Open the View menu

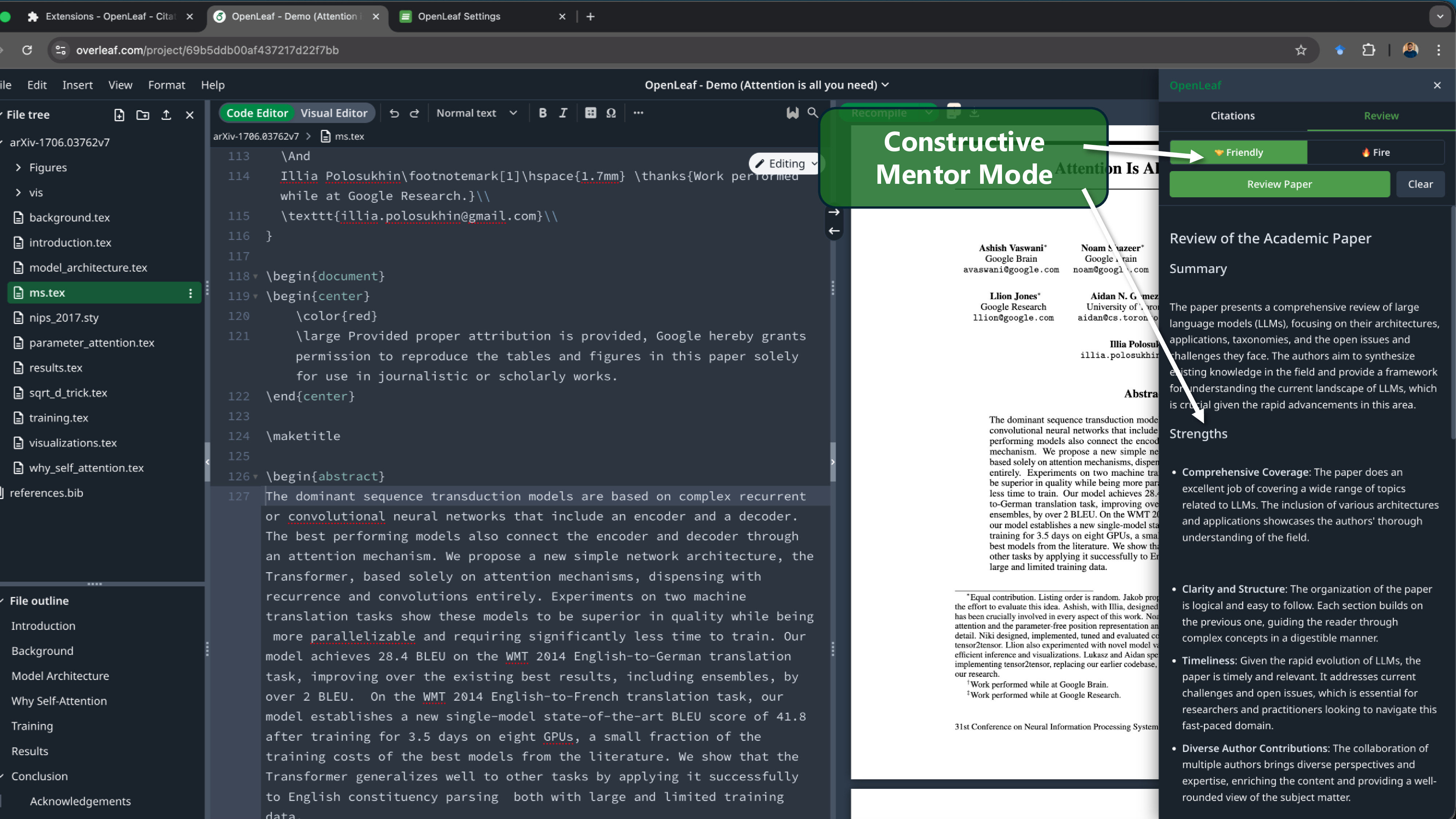click(x=121, y=85)
